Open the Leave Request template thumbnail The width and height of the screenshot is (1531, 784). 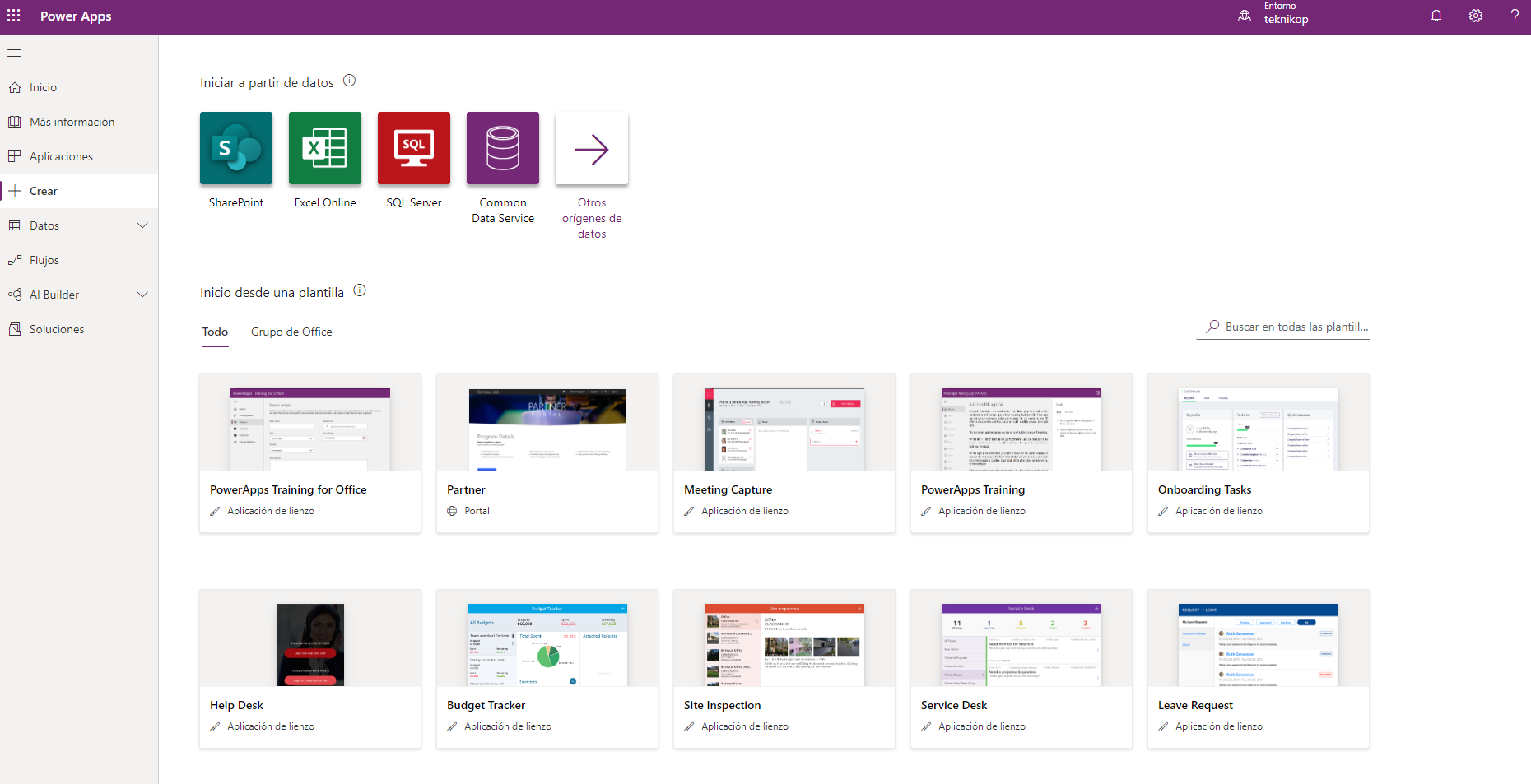click(1259, 645)
